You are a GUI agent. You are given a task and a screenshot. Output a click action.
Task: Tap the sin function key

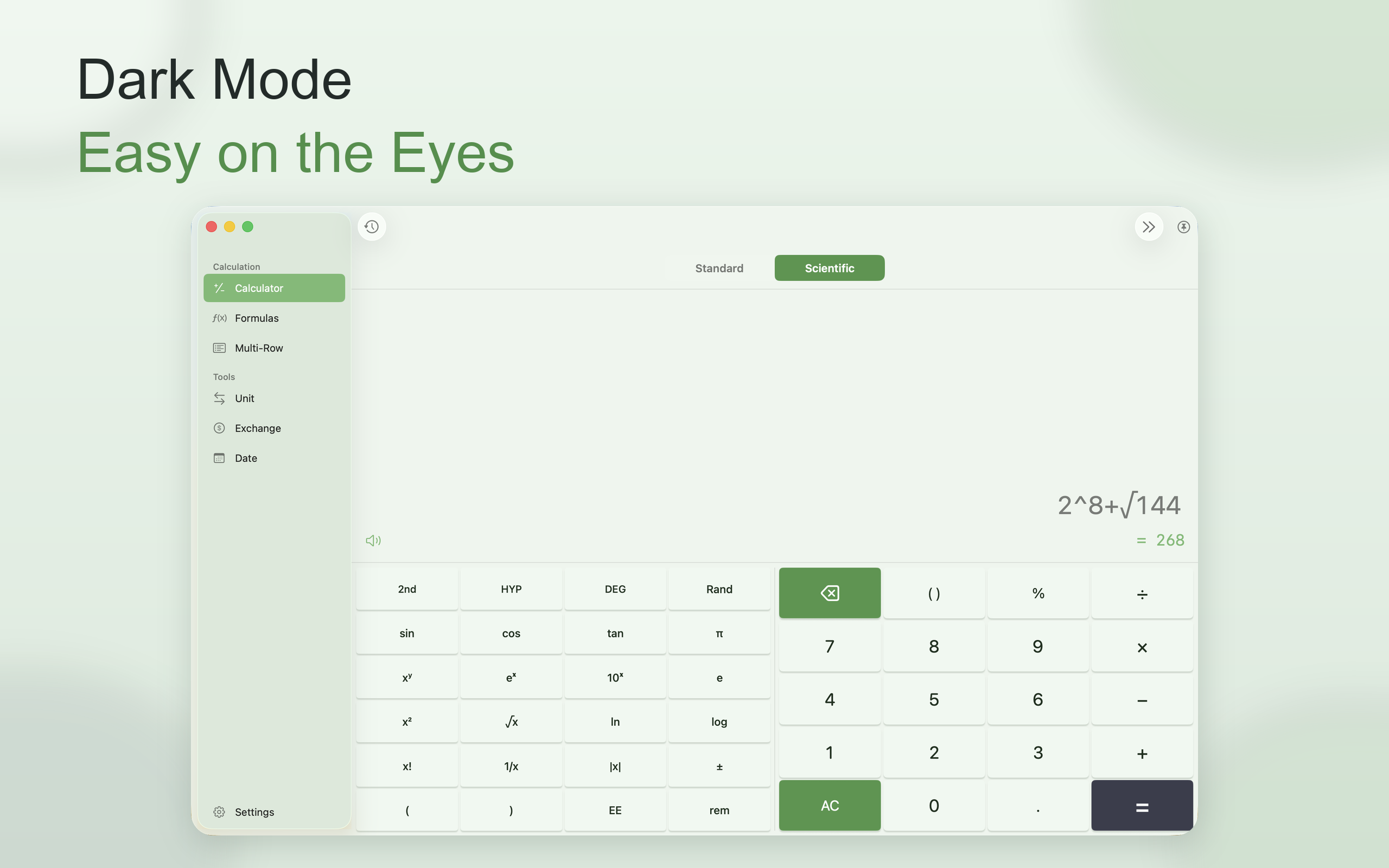point(407,633)
